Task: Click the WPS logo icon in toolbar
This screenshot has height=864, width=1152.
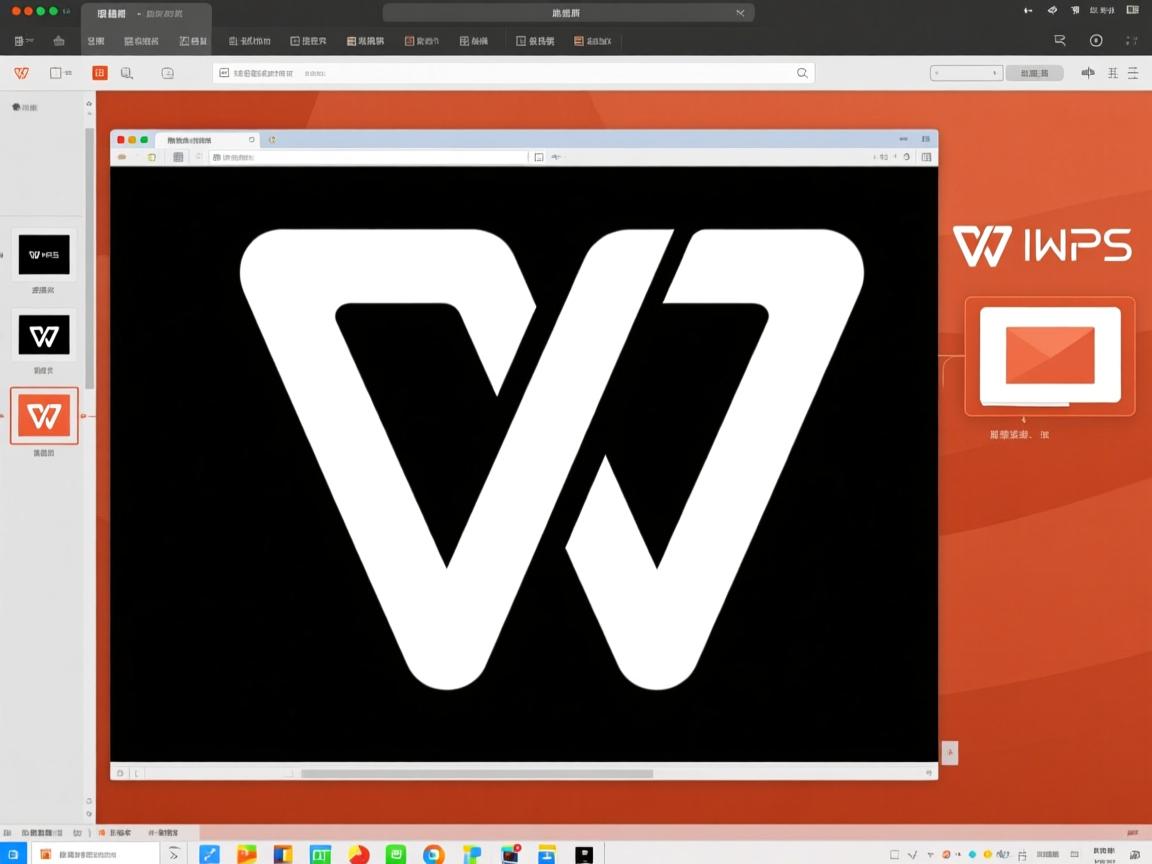Action: 21,73
